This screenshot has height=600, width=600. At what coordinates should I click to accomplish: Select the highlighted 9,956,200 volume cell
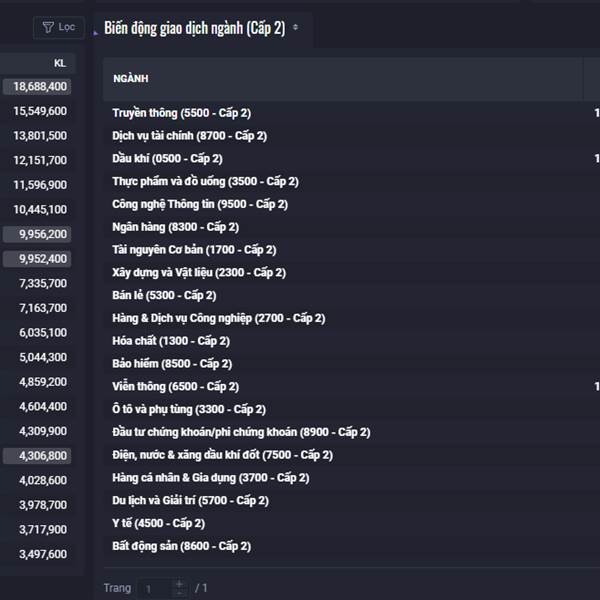click(37, 234)
